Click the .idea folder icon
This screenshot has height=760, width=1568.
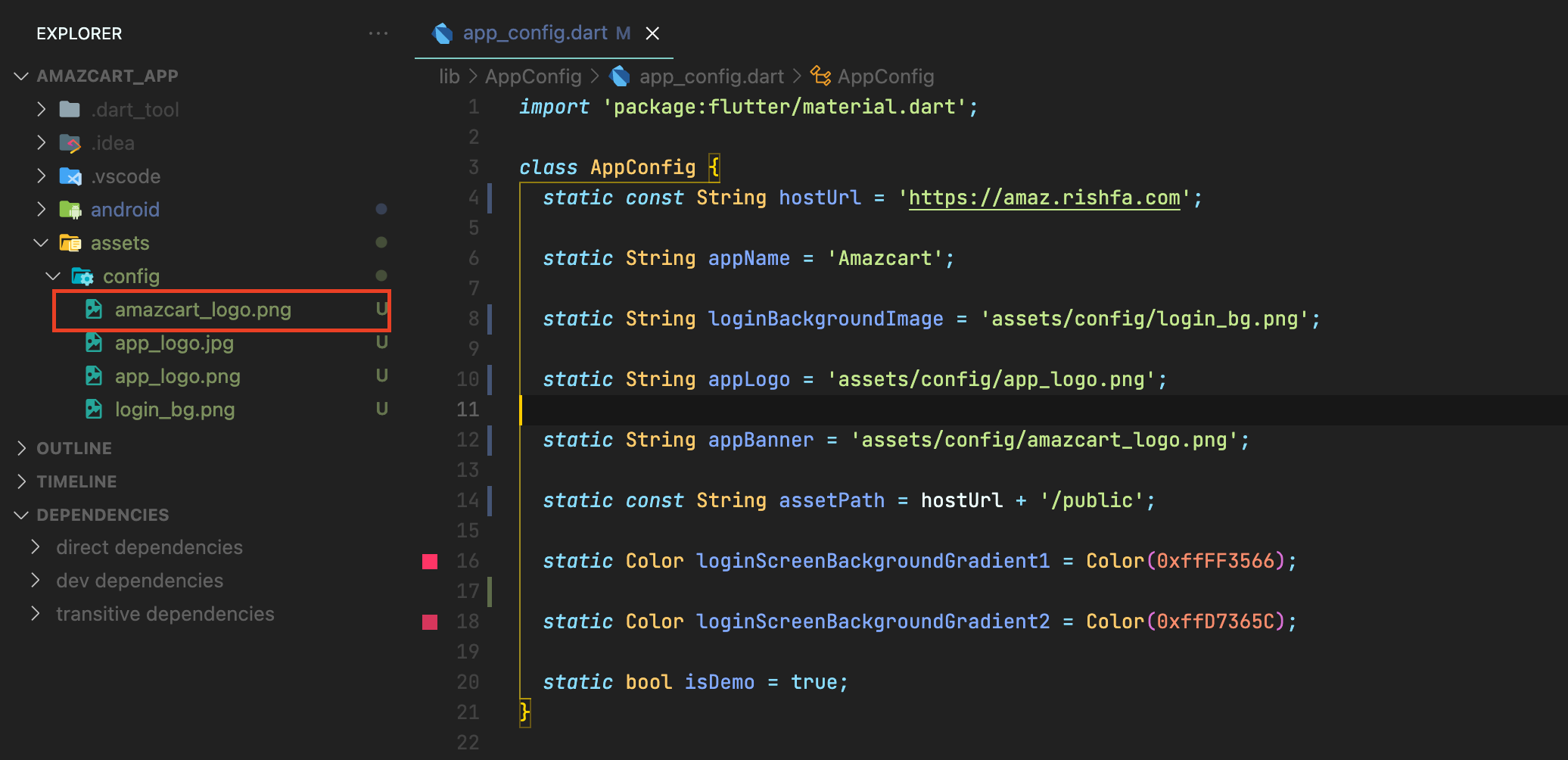(x=70, y=143)
